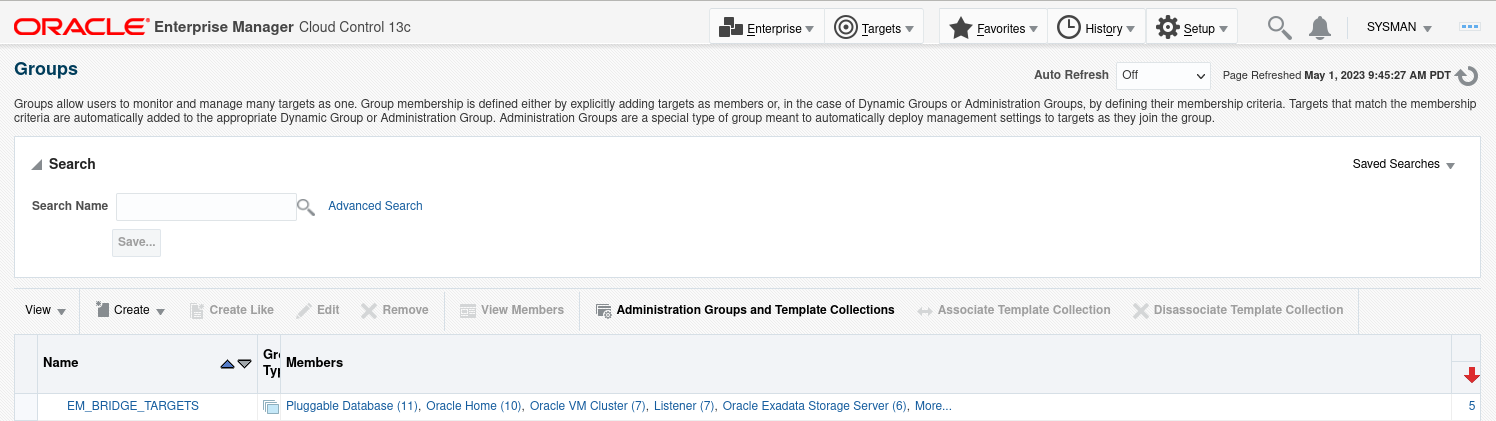This screenshot has height=421, width=1496.
Task: Open the notifications bell
Action: pos(1321,28)
